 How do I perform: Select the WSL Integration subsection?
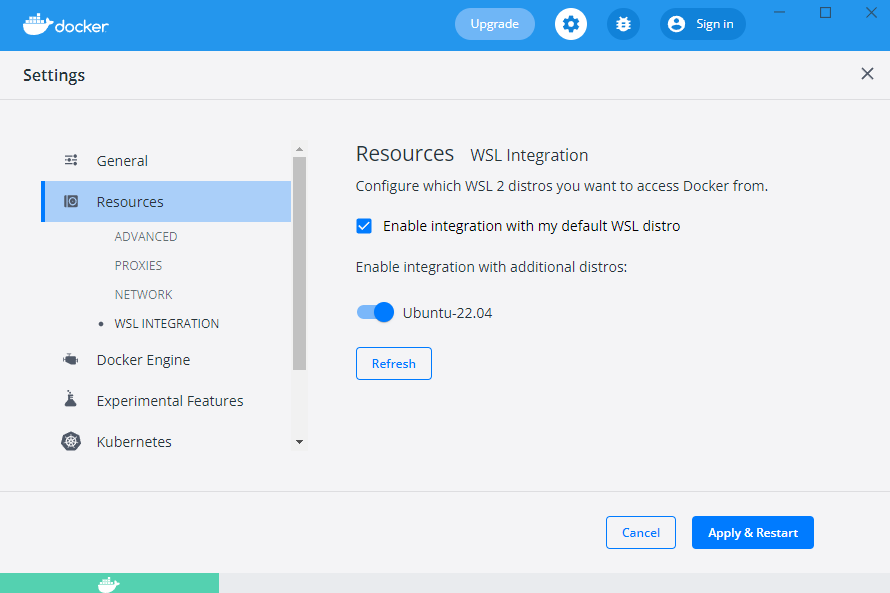(166, 323)
